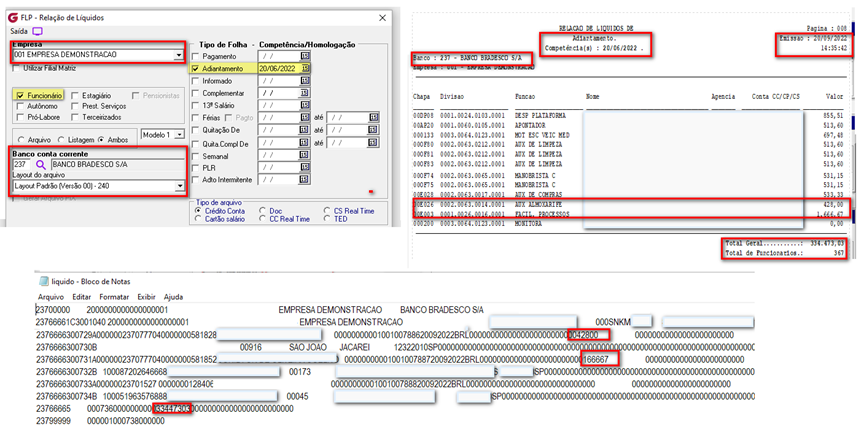Select Cartão salário file type
Viewport: 864px width, 440px height.
tap(198, 219)
